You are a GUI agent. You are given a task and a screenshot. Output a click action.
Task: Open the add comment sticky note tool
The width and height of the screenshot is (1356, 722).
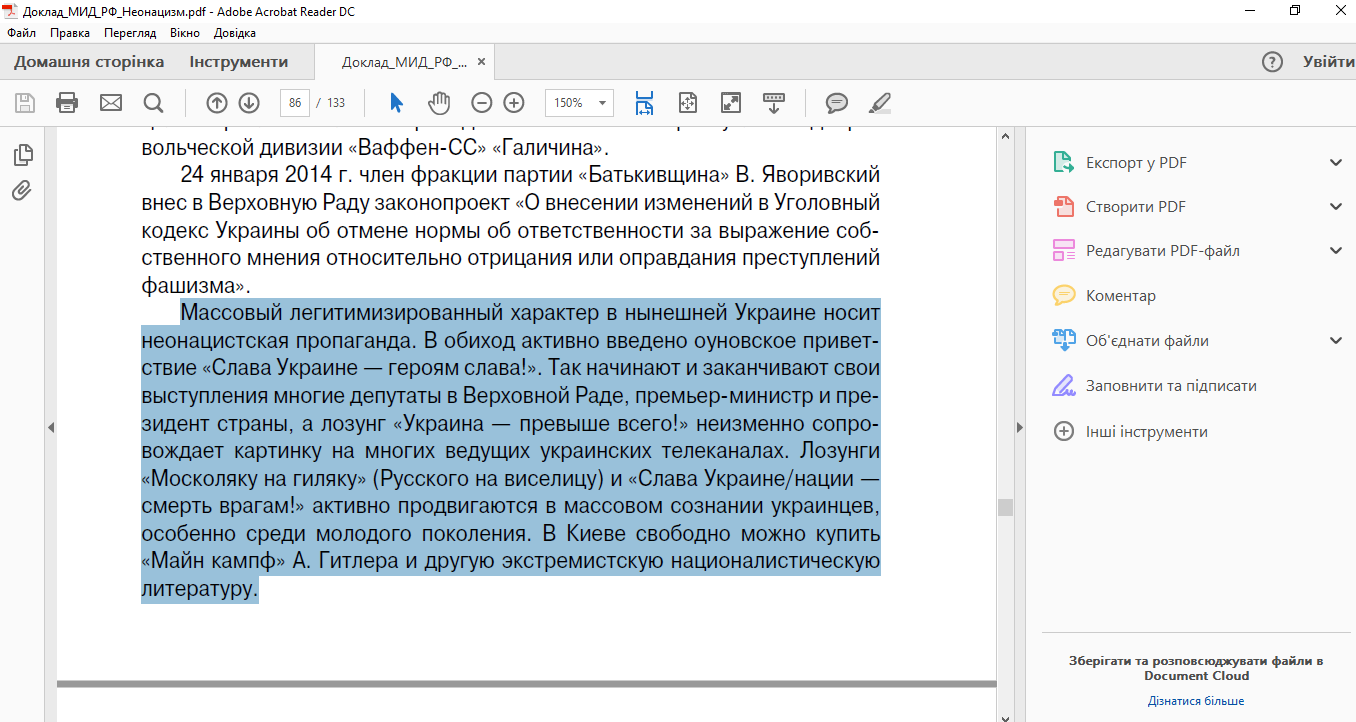click(x=837, y=103)
